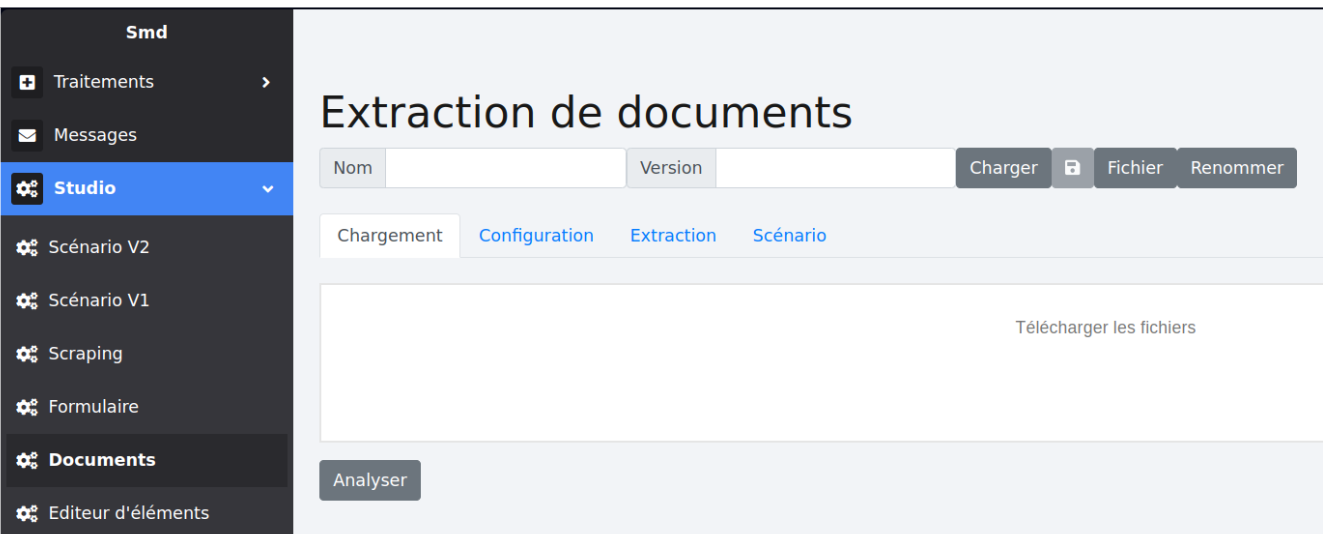Click the gears icon beside Formulaire

[x=27, y=407]
